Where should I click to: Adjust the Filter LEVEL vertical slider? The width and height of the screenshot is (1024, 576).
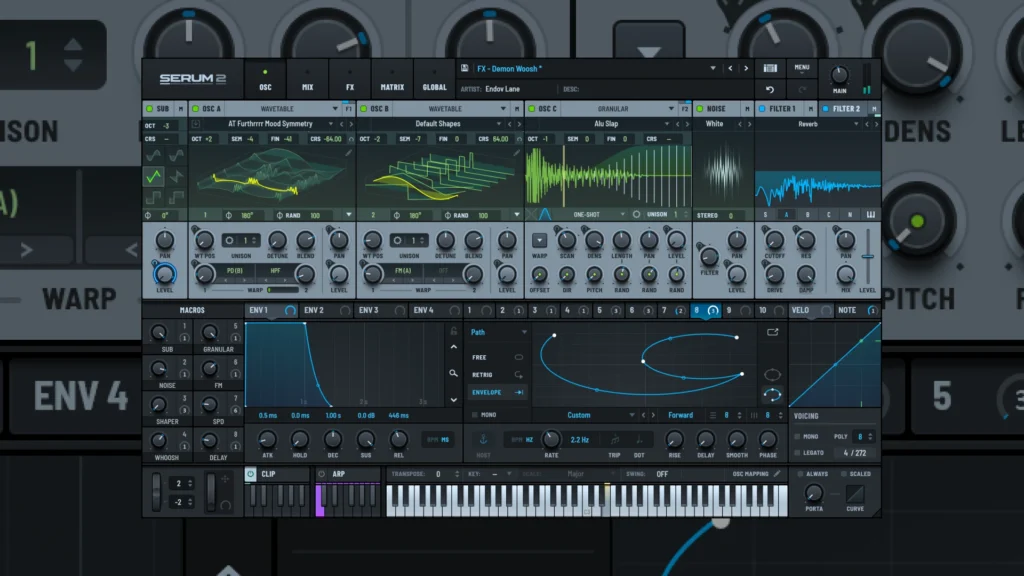point(867,257)
